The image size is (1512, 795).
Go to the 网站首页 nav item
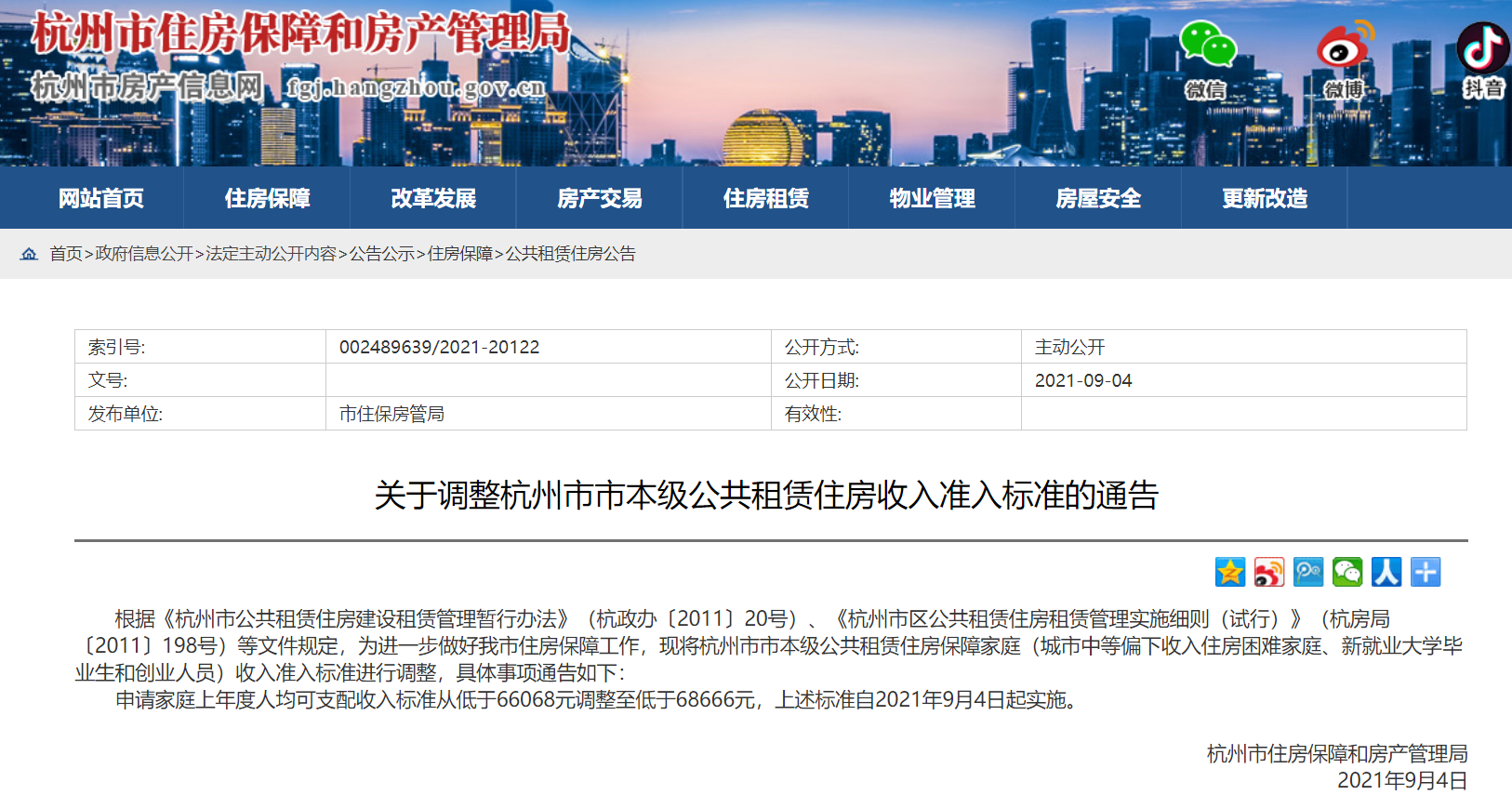pos(100,198)
